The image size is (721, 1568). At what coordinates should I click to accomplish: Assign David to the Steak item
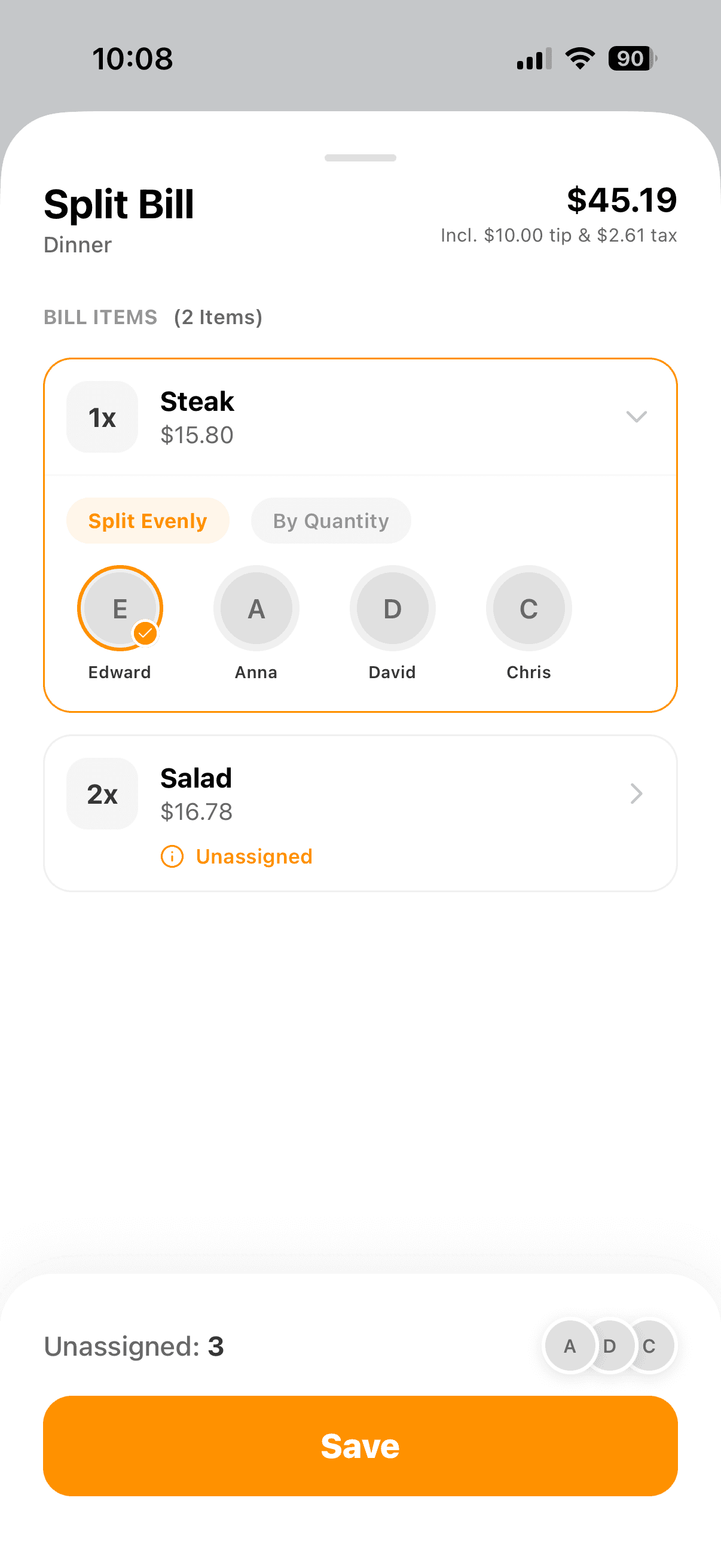392,608
